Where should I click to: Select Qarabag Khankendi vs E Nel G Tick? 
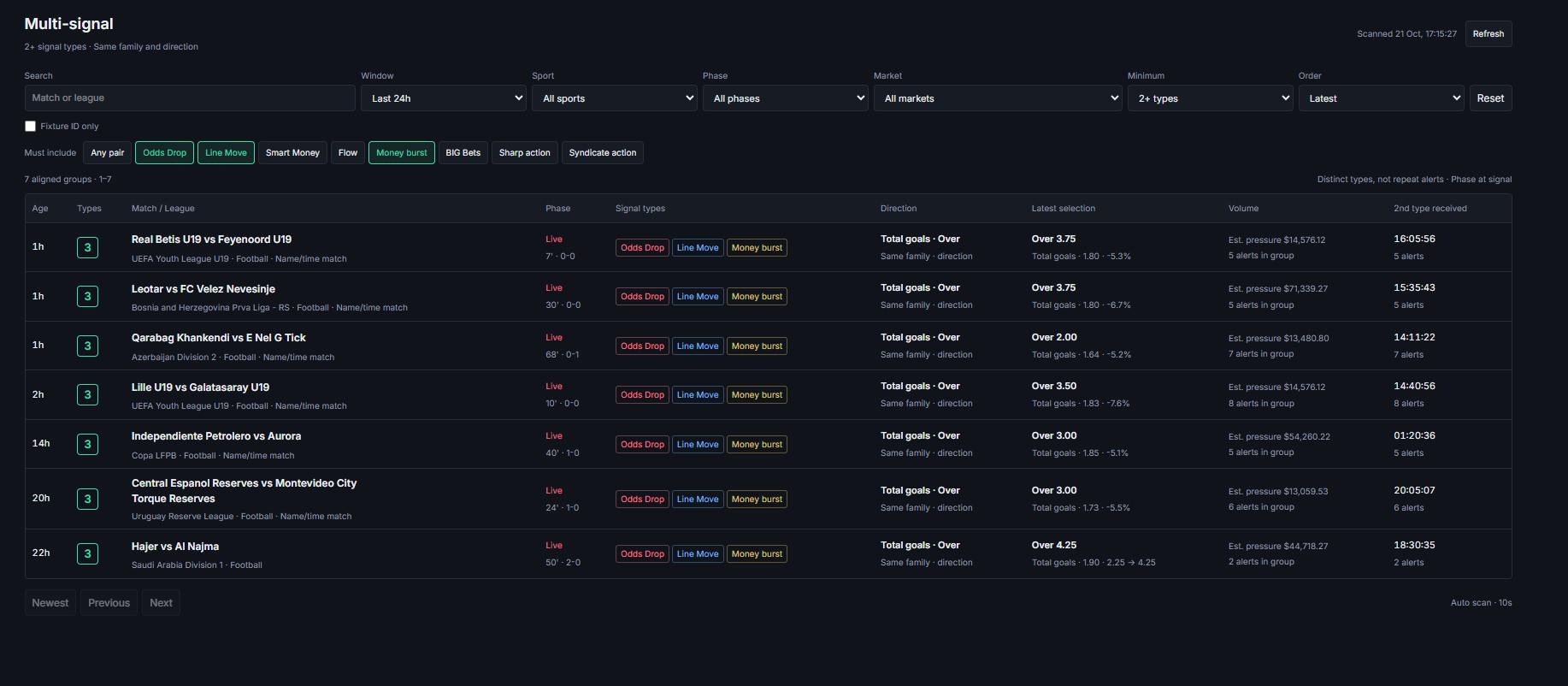coord(219,338)
